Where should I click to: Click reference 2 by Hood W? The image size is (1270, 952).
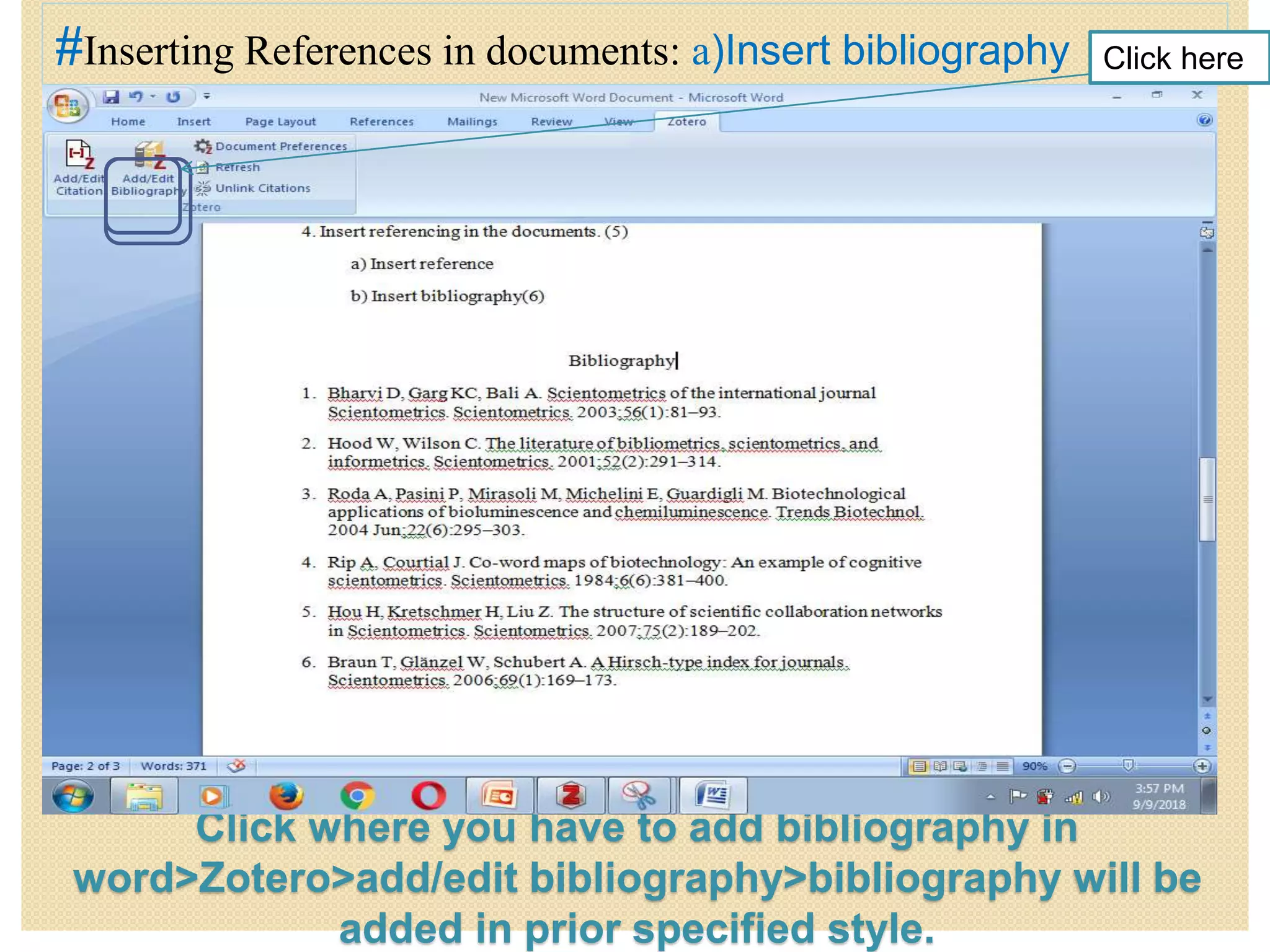tap(590, 452)
